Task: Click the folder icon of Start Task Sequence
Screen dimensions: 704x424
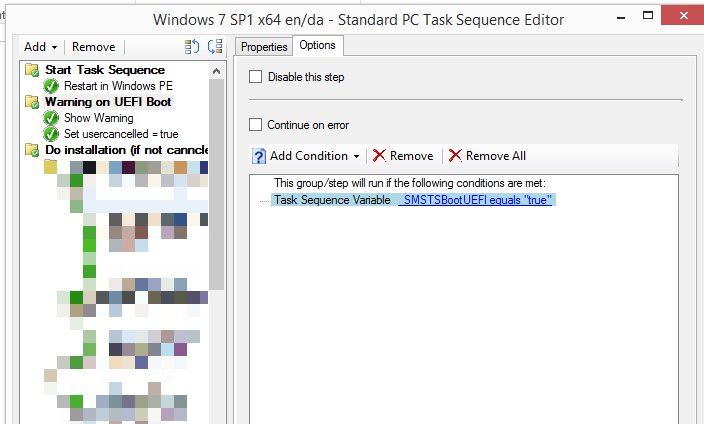Action: [x=32, y=70]
